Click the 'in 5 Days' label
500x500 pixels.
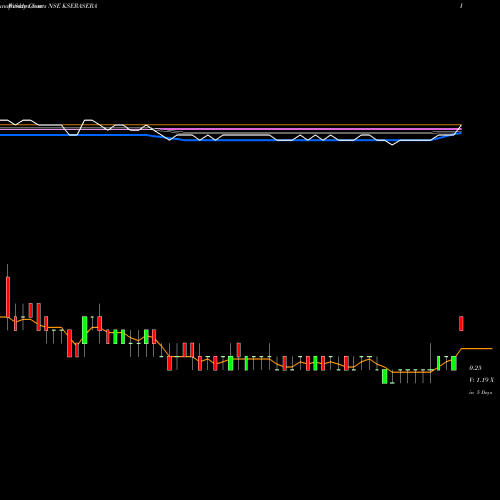[481, 393]
